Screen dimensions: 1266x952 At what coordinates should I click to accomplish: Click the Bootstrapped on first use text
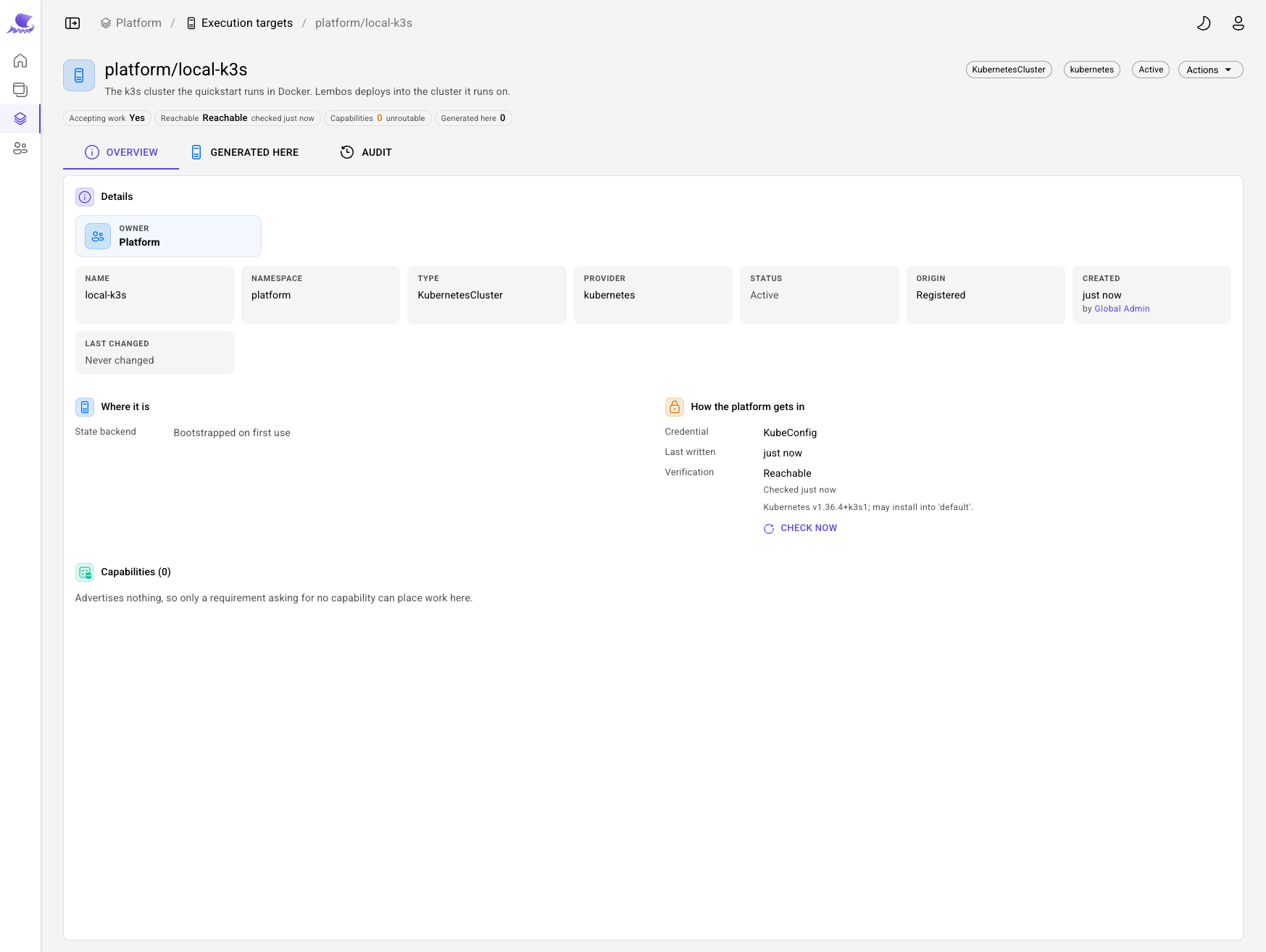(232, 433)
